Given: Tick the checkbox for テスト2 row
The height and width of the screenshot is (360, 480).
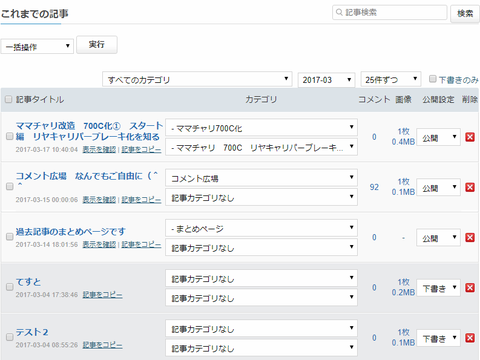Looking at the screenshot, I should click(10, 337).
